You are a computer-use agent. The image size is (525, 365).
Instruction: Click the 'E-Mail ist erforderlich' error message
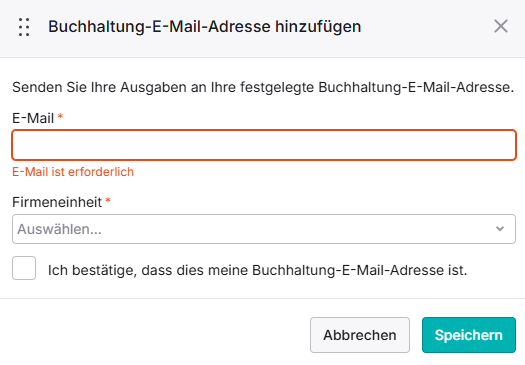point(73,172)
